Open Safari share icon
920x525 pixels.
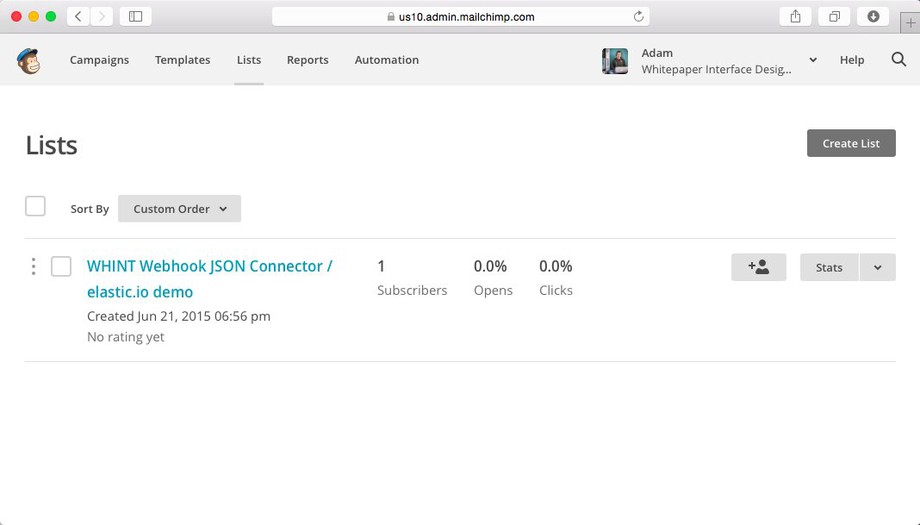click(795, 16)
